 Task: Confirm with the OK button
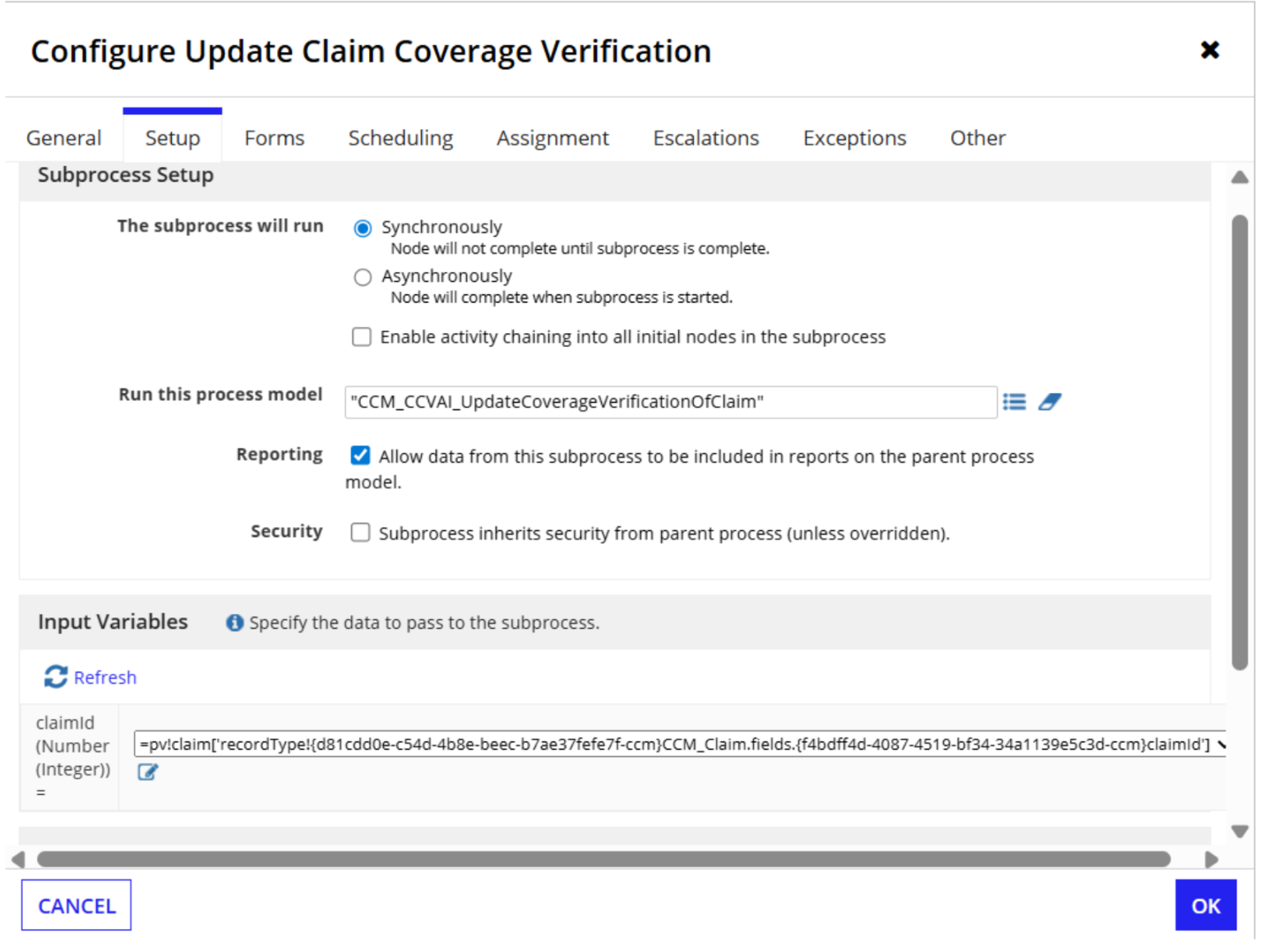tap(1205, 906)
